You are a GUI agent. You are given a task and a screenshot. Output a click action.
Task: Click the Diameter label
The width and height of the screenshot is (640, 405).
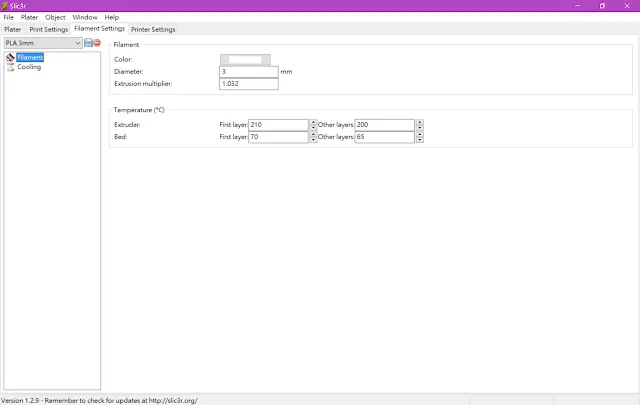tap(129, 71)
